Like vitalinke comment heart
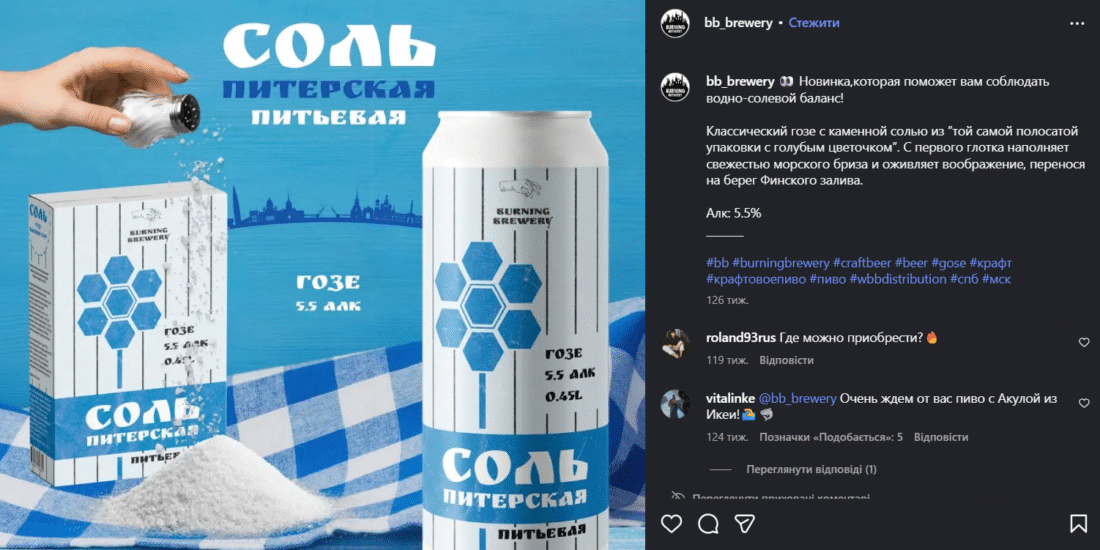 (1084, 403)
